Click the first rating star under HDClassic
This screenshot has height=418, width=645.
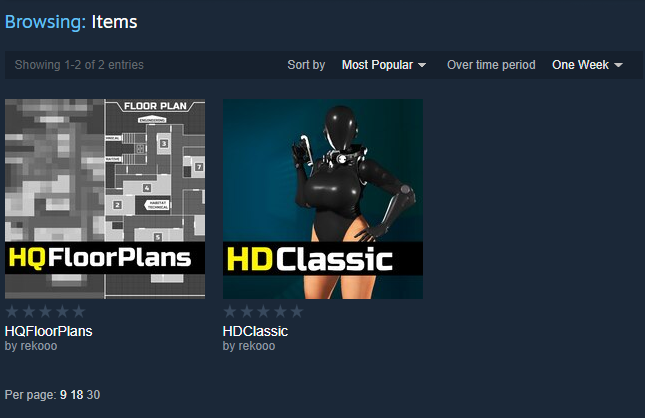click(x=230, y=311)
